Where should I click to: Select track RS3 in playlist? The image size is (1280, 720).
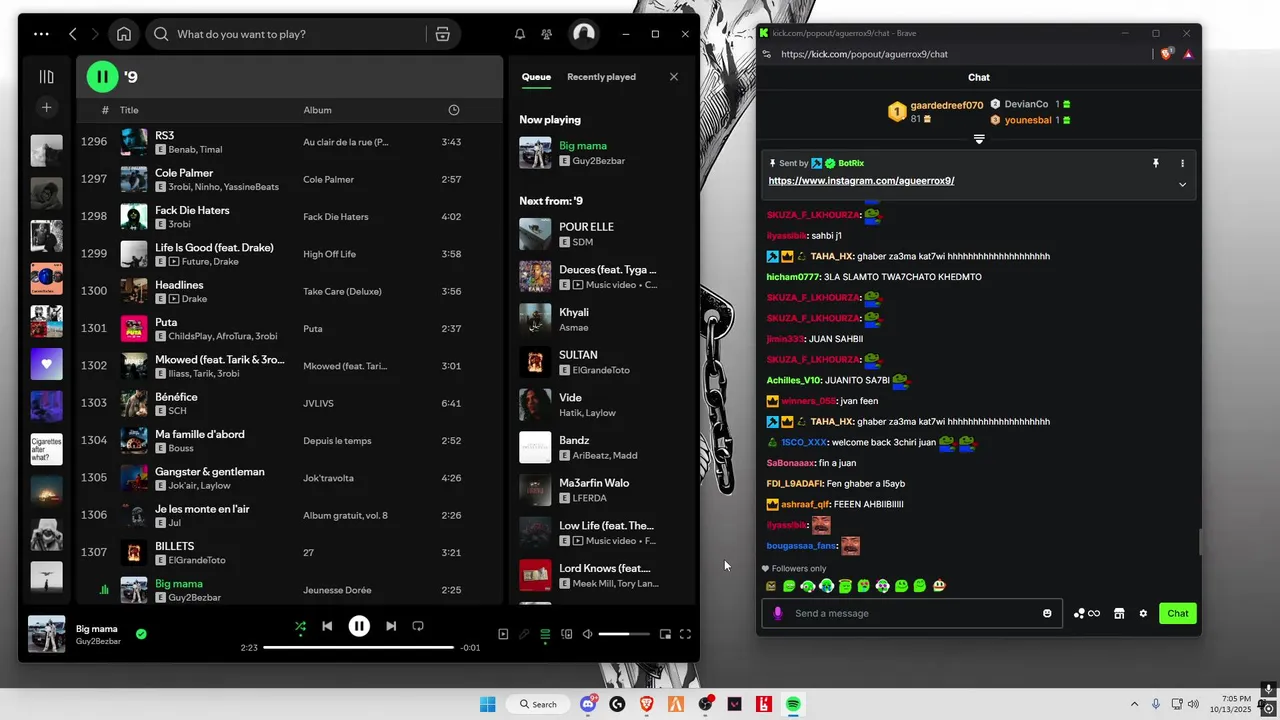pyautogui.click(x=290, y=142)
